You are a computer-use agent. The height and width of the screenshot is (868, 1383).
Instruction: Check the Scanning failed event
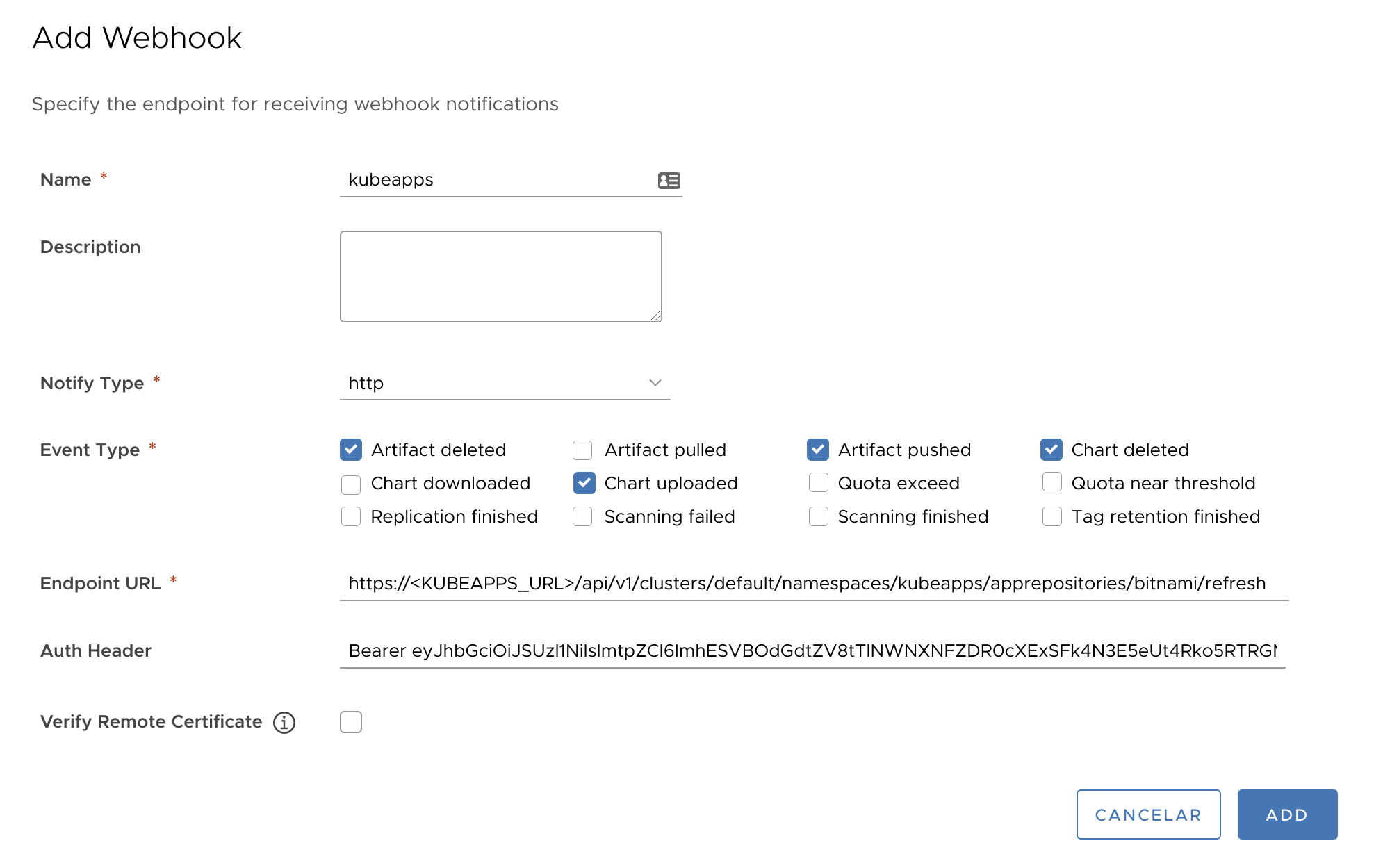(582, 516)
